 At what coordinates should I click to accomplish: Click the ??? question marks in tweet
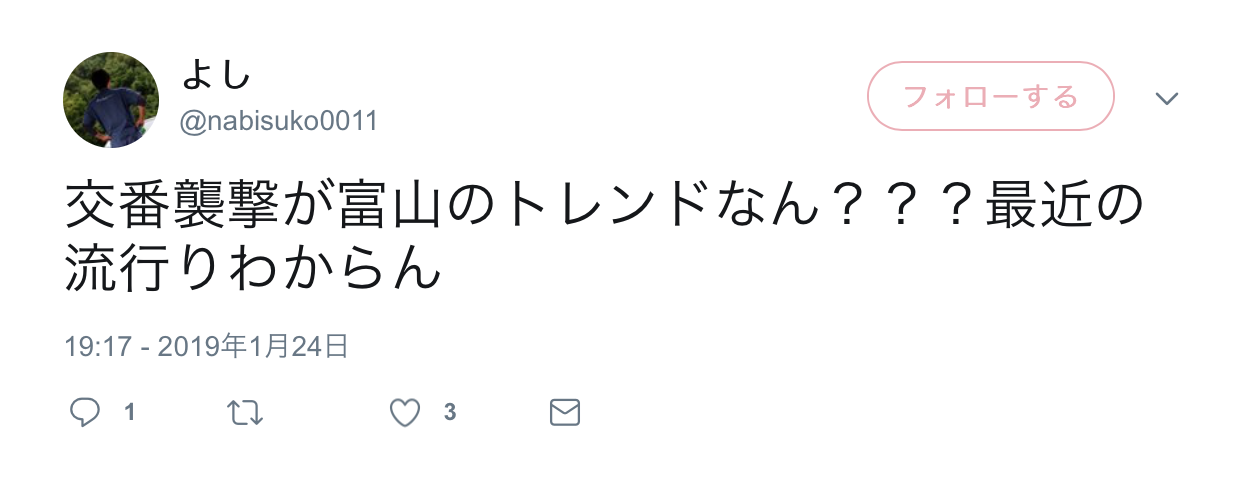coord(902,206)
